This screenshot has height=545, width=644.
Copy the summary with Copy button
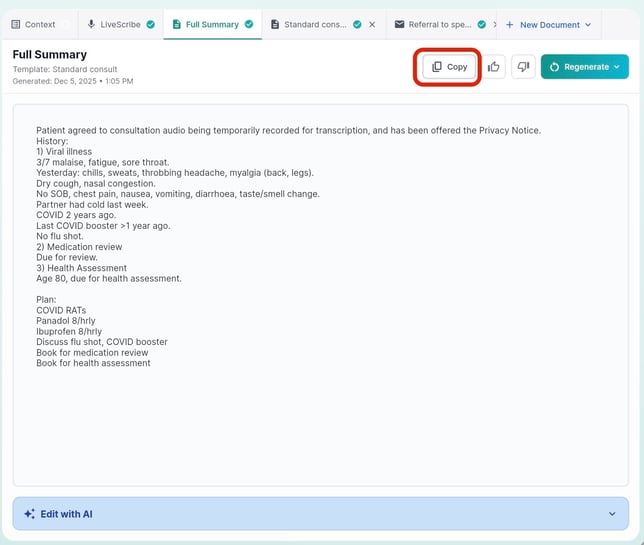tap(449, 67)
